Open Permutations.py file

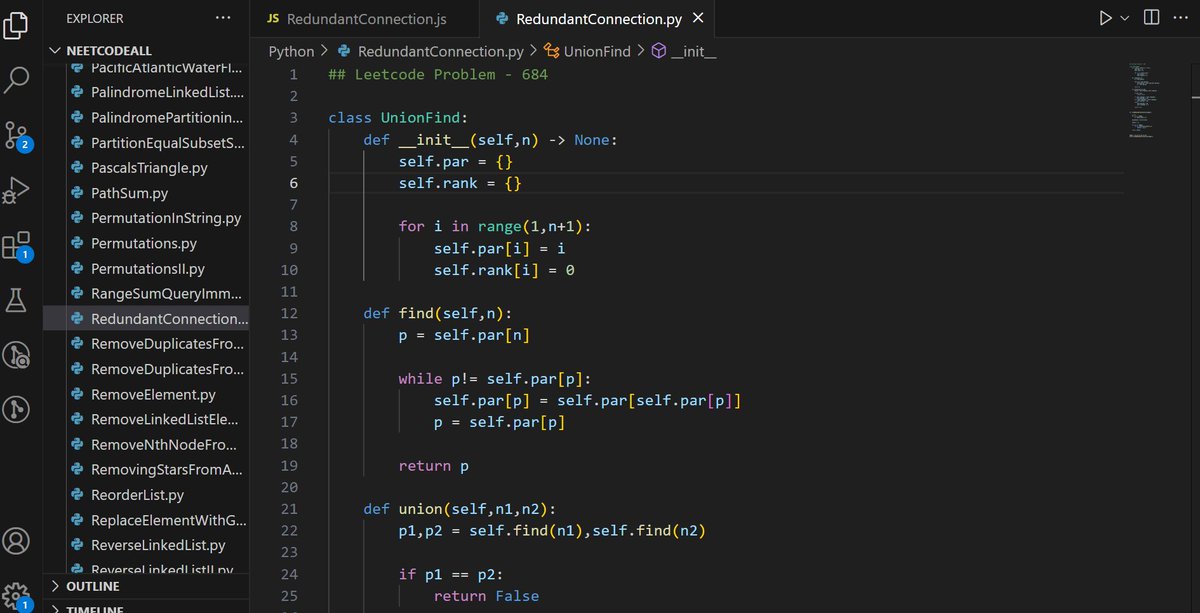click(x=146, y=243)
